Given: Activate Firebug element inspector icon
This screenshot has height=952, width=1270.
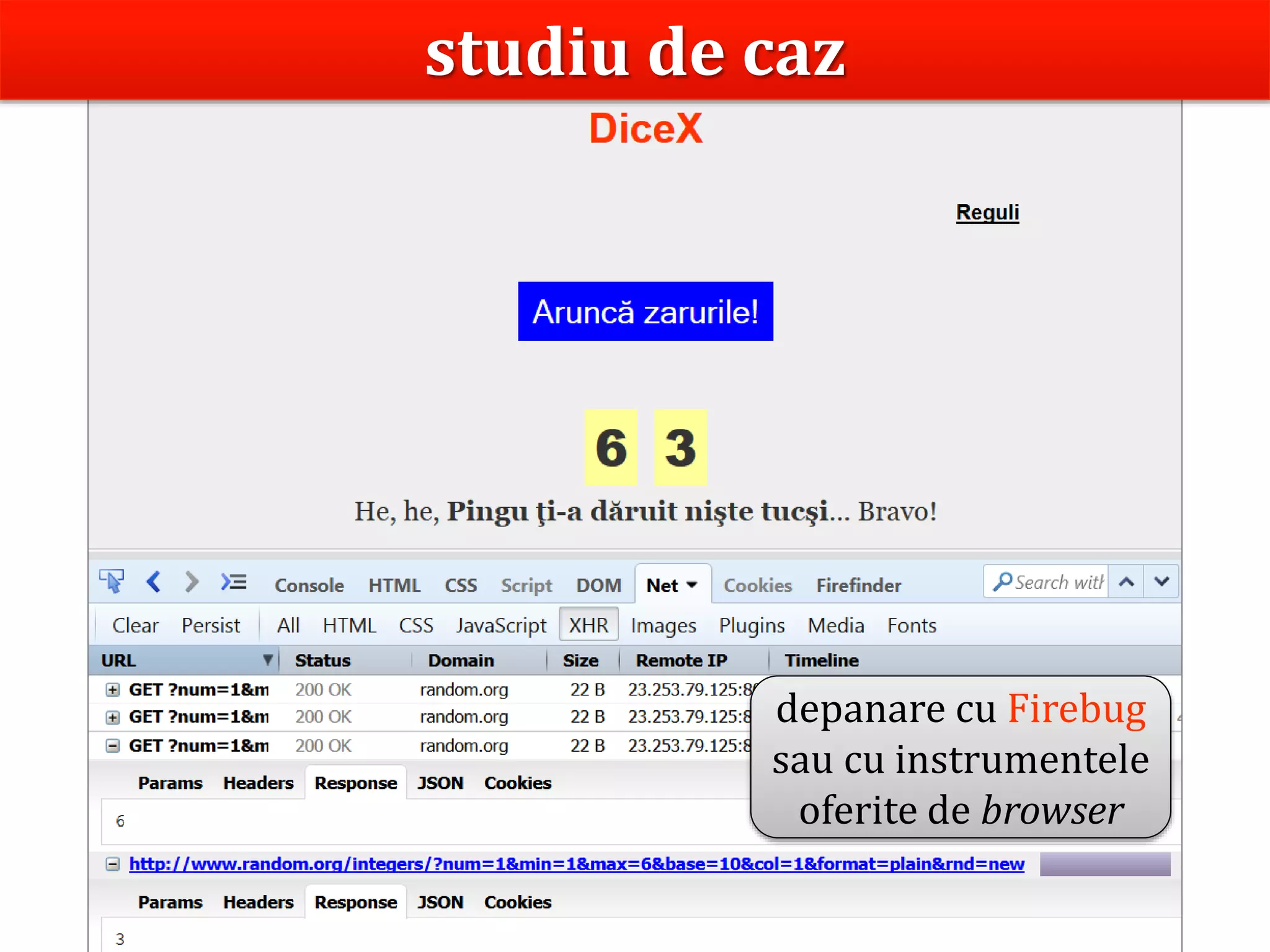Looking at the screenshot, I should pos(112,581).
